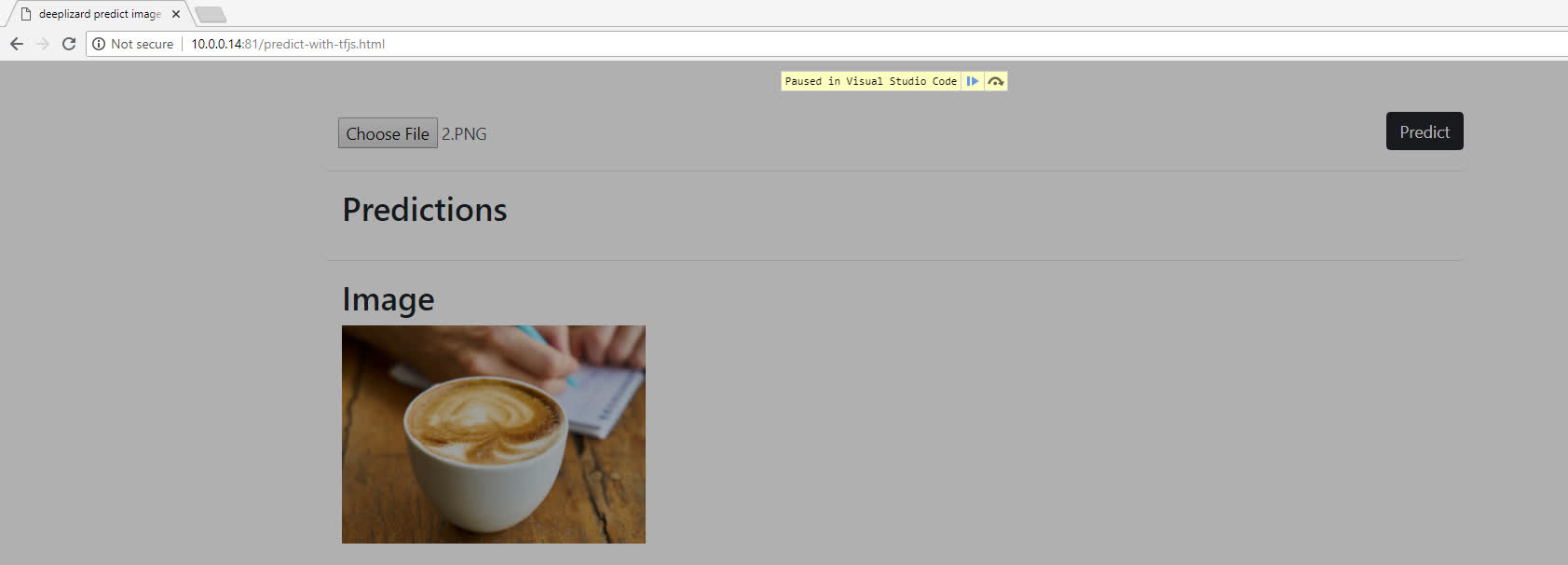The width and height of the screenshot is (1568, 565).
Task: Click the Predict button
Action: (1425, 131)
